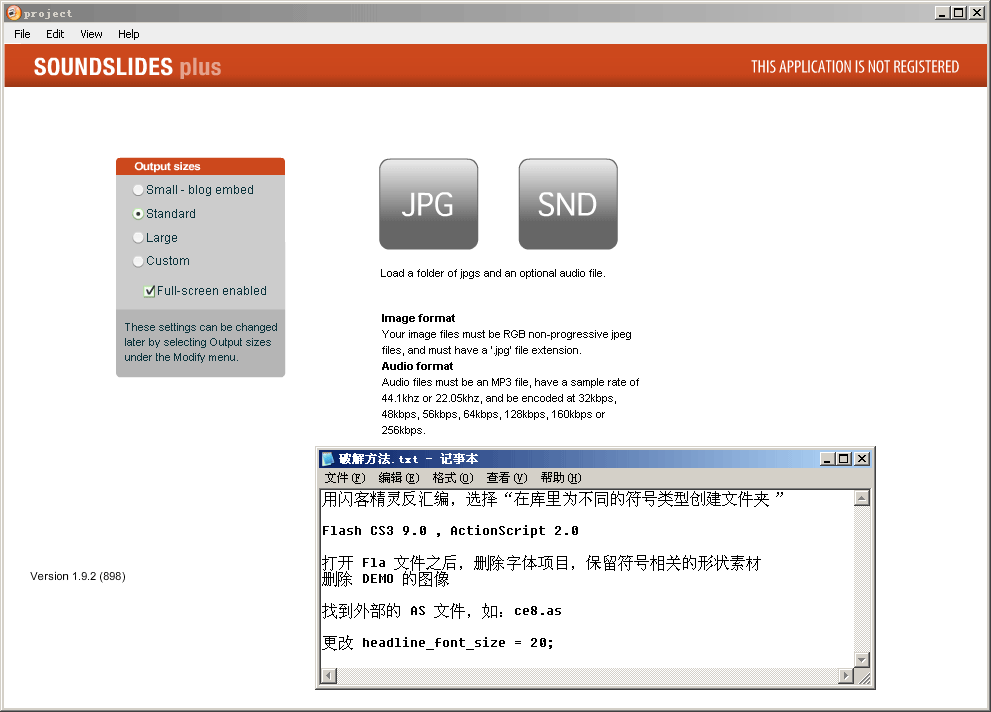Click Notepad's horizontal scroll left arrow
Image resolution: width=991 pixels, height=712 pixels.
coord(329,676)
